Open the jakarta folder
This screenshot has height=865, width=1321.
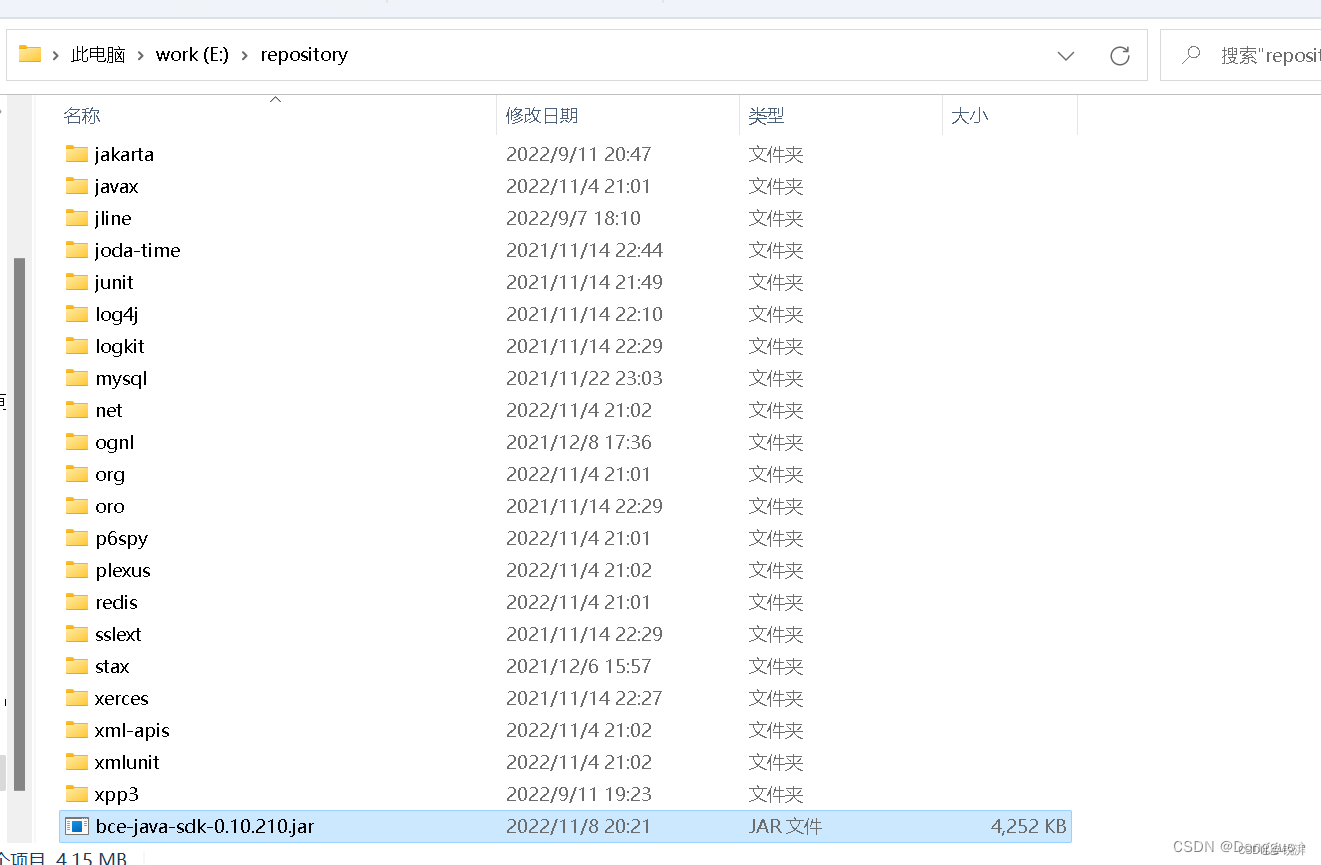pos(126,154)
